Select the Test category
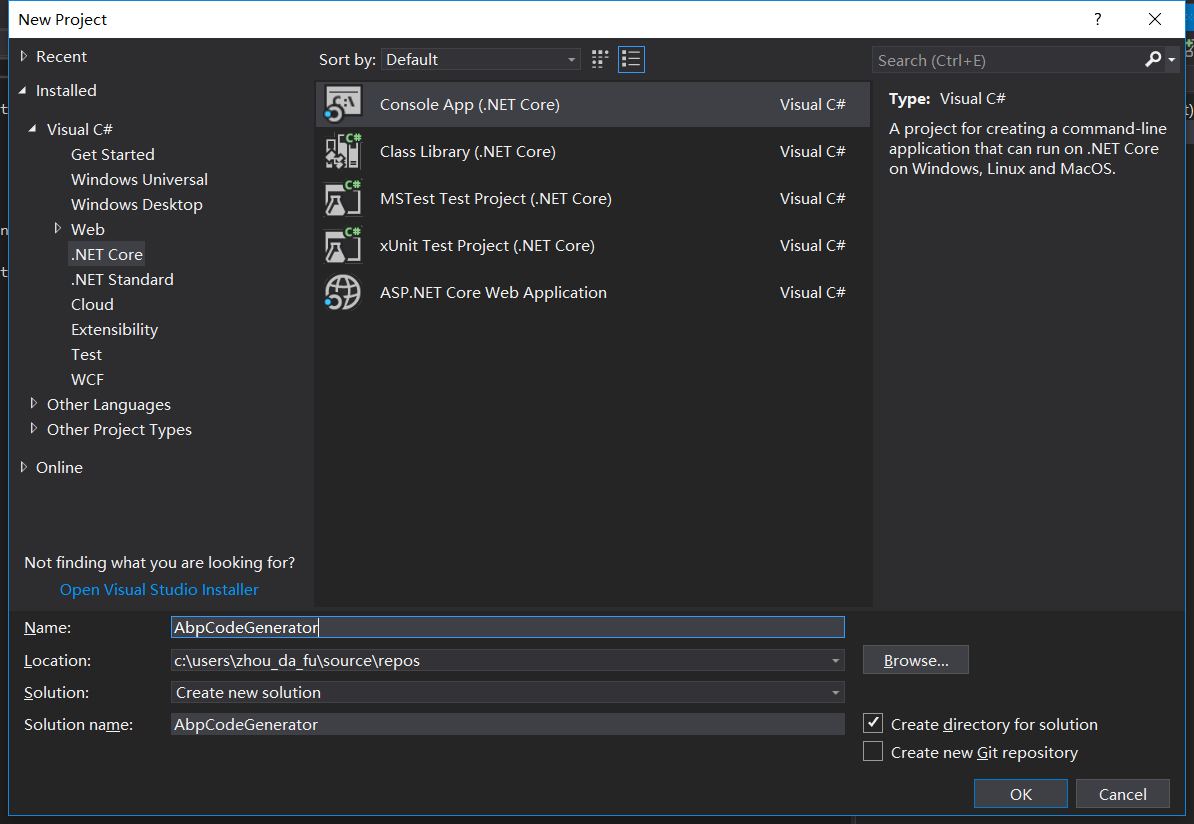 [x=86, y=355]
